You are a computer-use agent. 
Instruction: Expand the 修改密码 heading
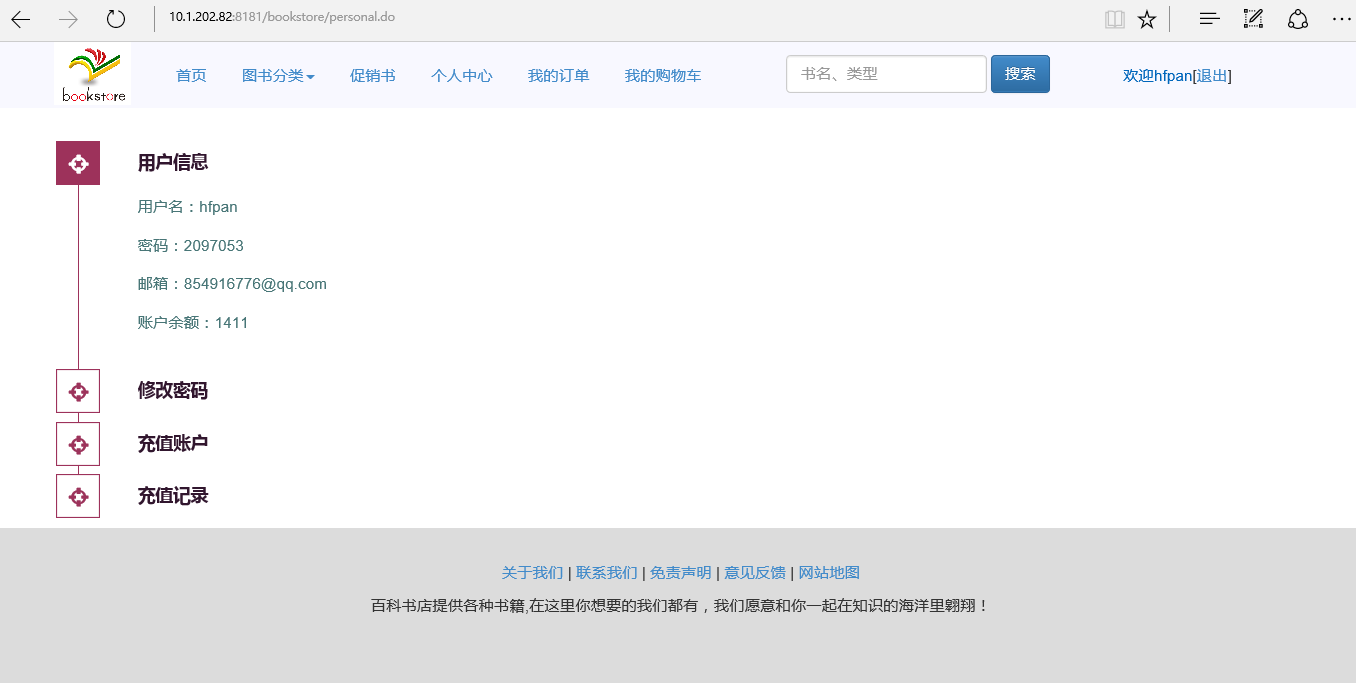click(x=173, y=391)
